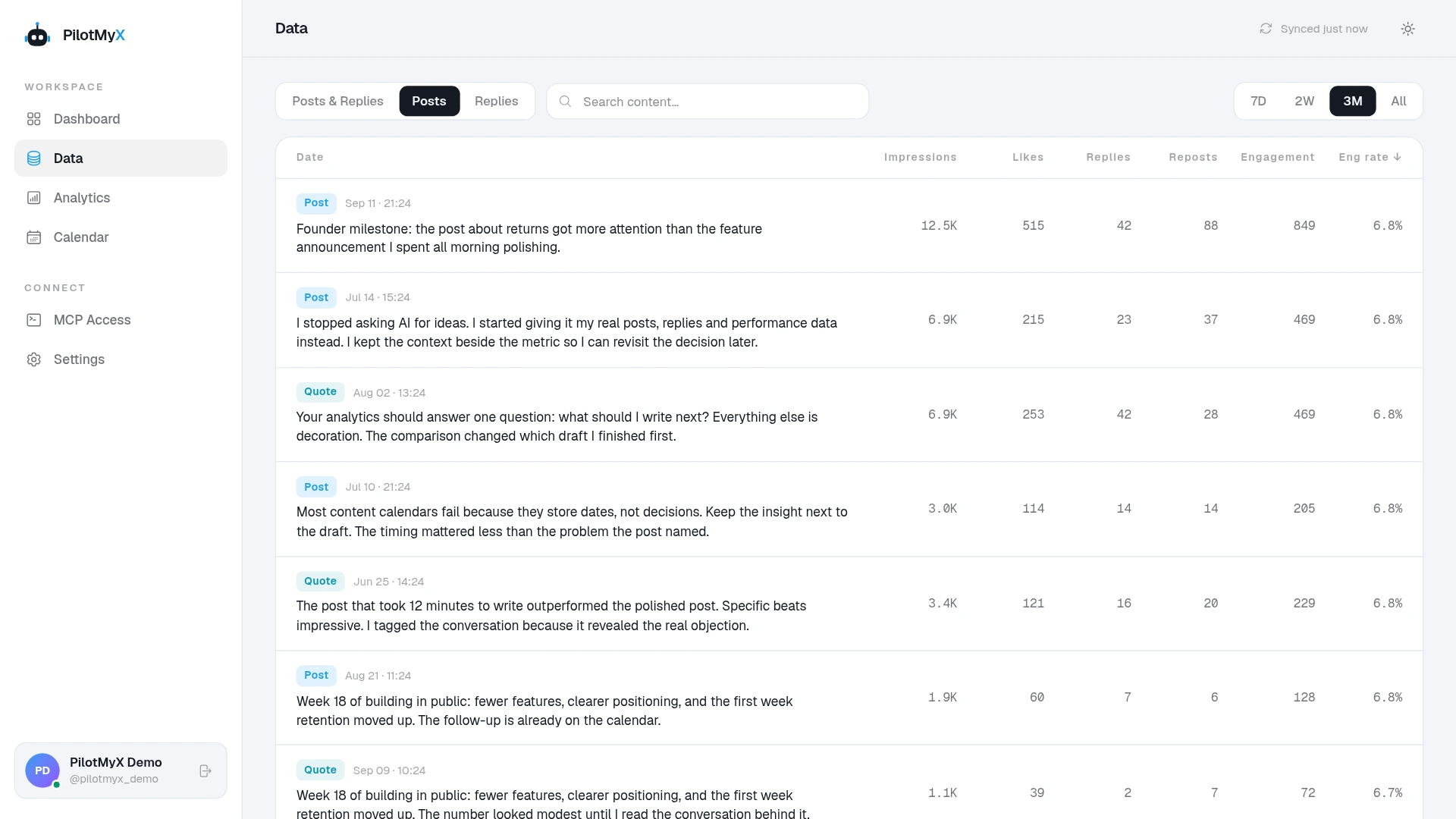This screenshot has height=819, width=1456.
Task: Click the Quote badge dated Aug 02
Action: [320, 392]
